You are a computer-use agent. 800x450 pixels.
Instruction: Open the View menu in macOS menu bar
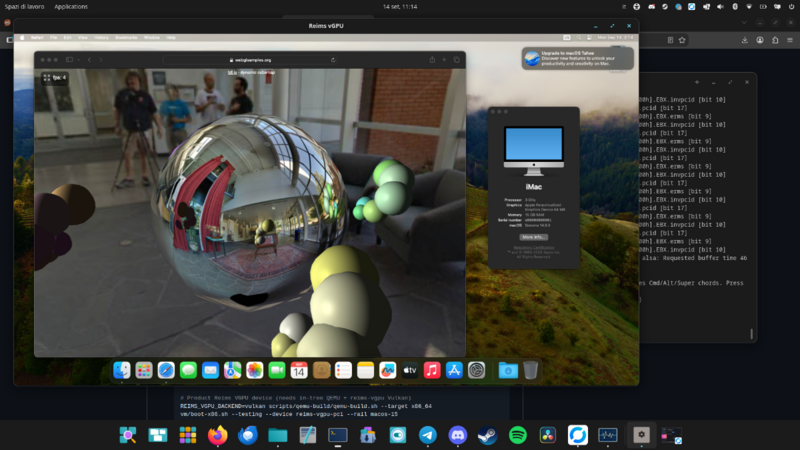[x=83, y=38]
